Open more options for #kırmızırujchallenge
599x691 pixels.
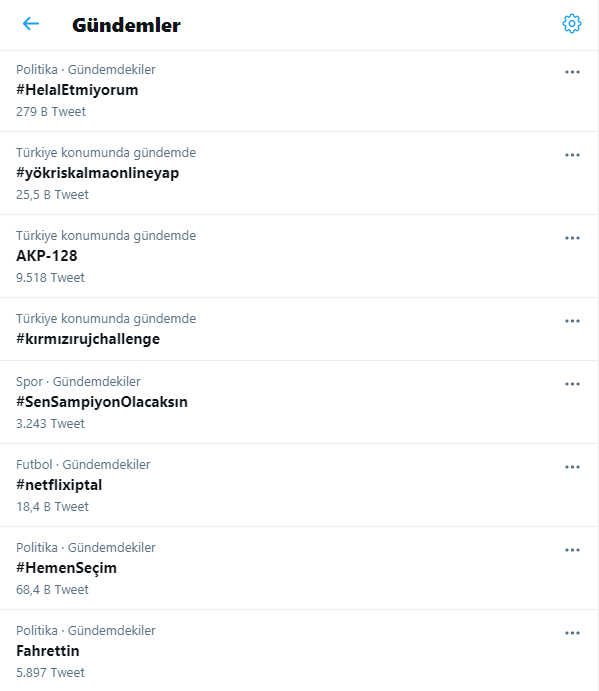coord(572,321)
